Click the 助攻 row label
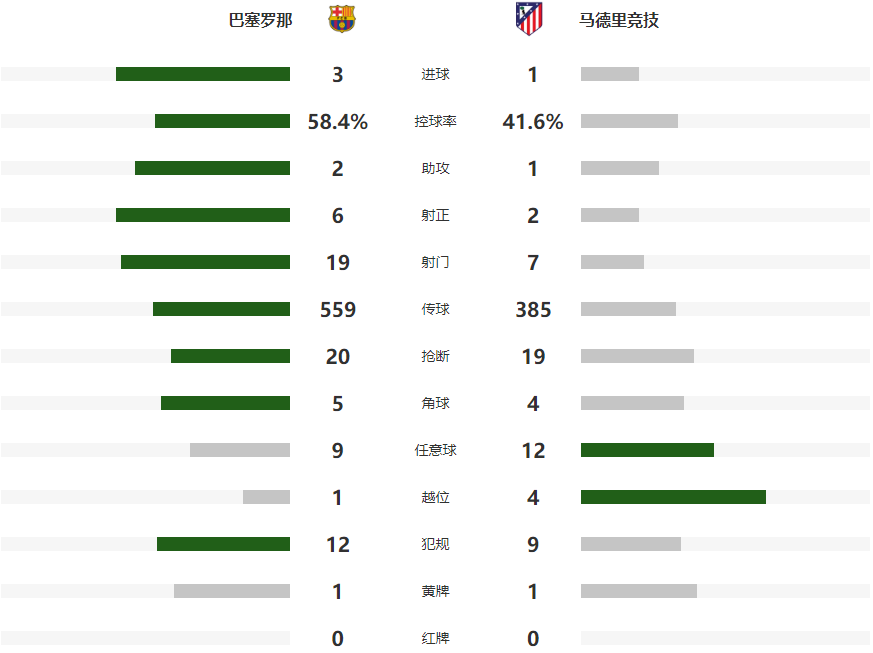The image size is (873, 653). [x=435, y=168]
